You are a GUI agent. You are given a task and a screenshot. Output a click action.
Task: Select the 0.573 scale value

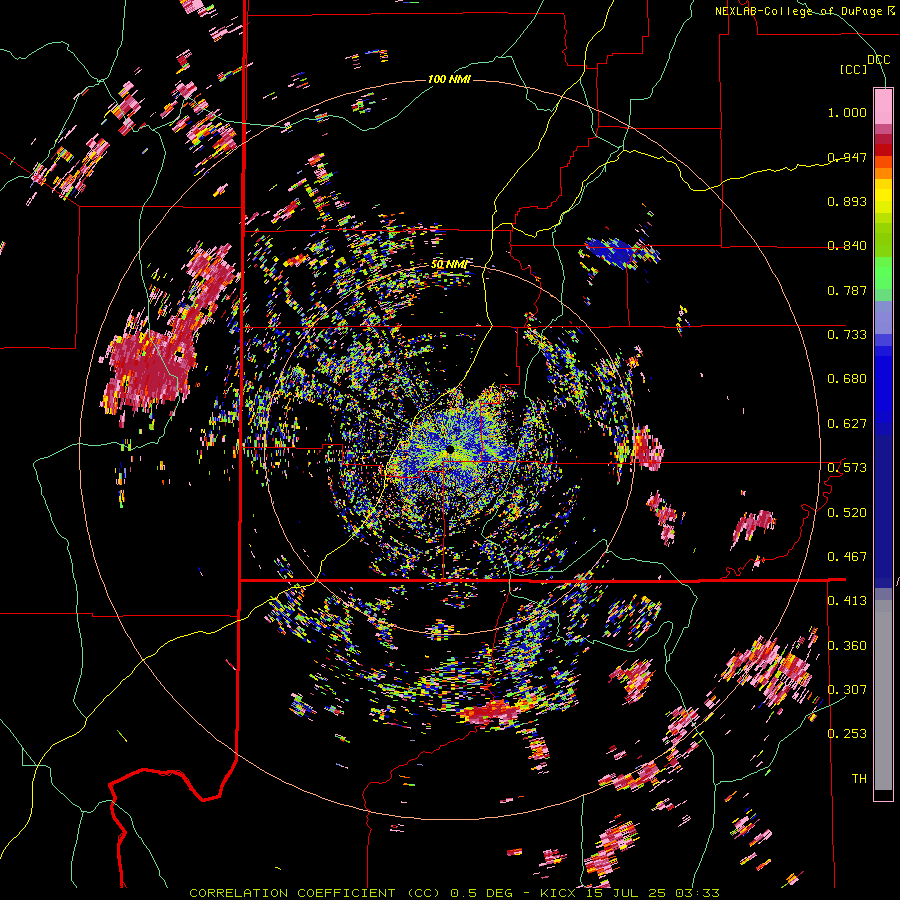tap(847, 468)
